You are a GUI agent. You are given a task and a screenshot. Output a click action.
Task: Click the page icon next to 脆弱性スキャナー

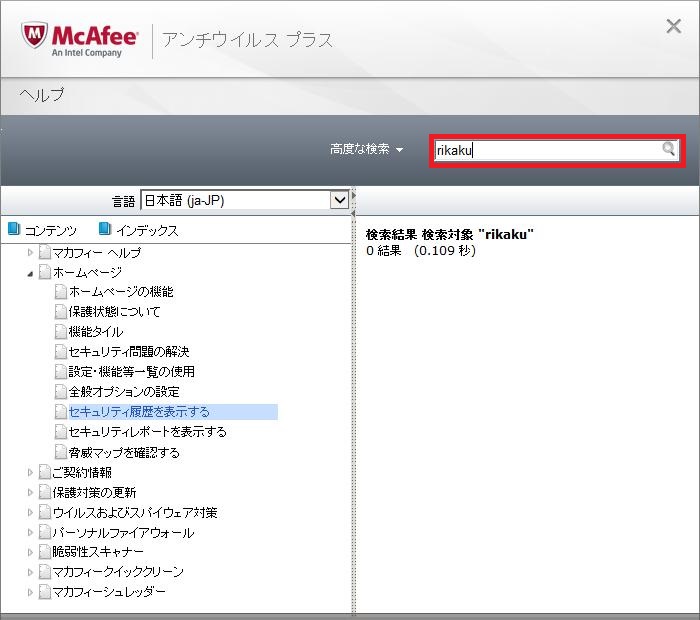[45, 552]
